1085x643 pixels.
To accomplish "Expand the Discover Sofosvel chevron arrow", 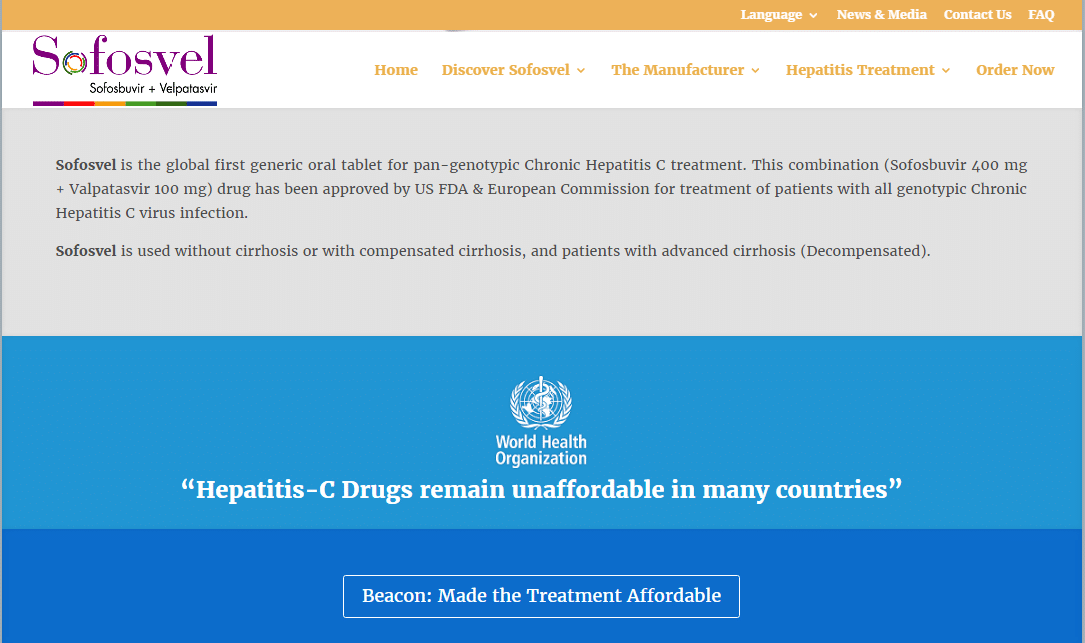I will tap(581, 71).
